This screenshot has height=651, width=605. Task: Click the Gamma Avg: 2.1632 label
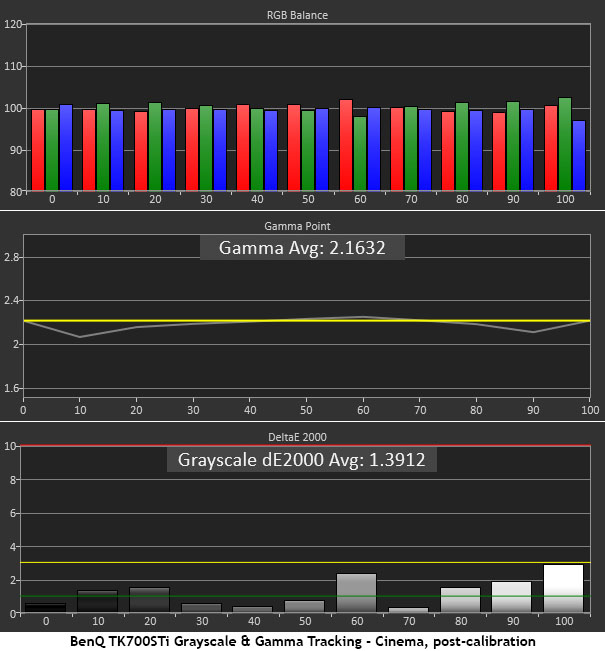pos(302,246)
